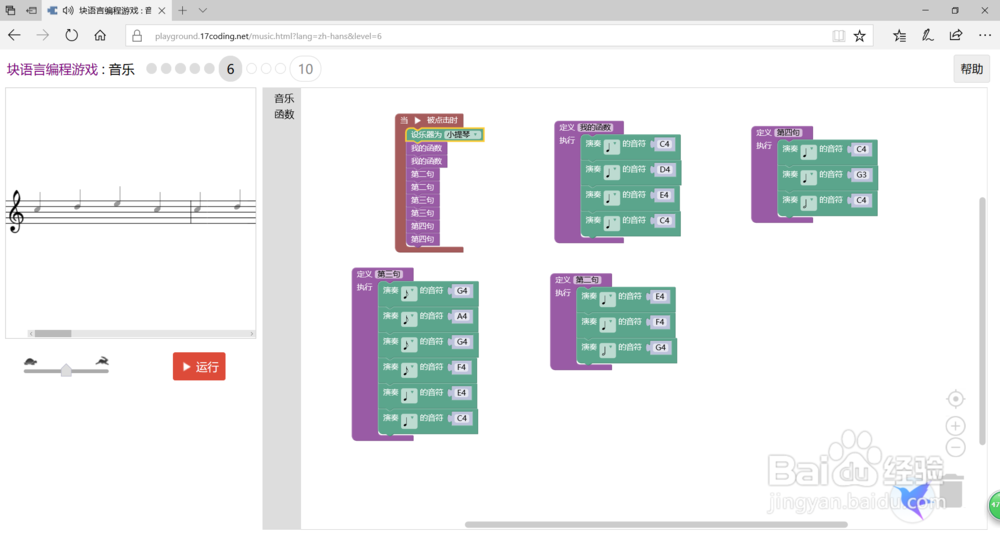Click the rabbit fast speed icon
Viewport: 1000px width, 536px height.
[102, 362]
